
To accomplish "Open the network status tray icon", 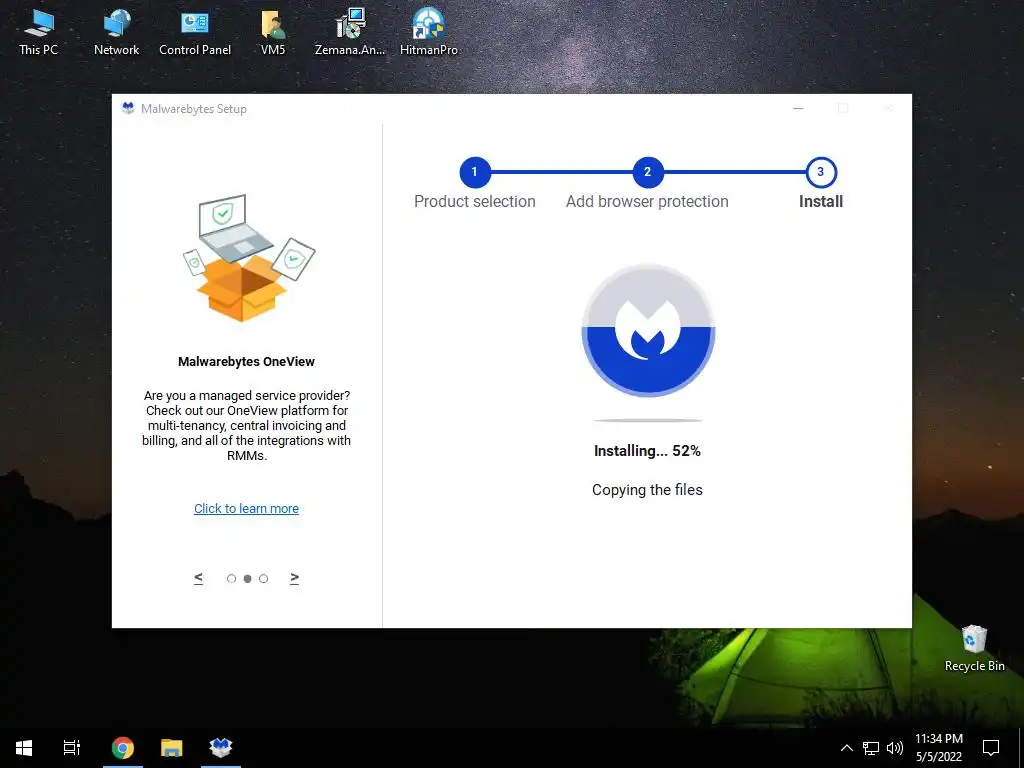I will pyautogui.click(x=871, y=748).
